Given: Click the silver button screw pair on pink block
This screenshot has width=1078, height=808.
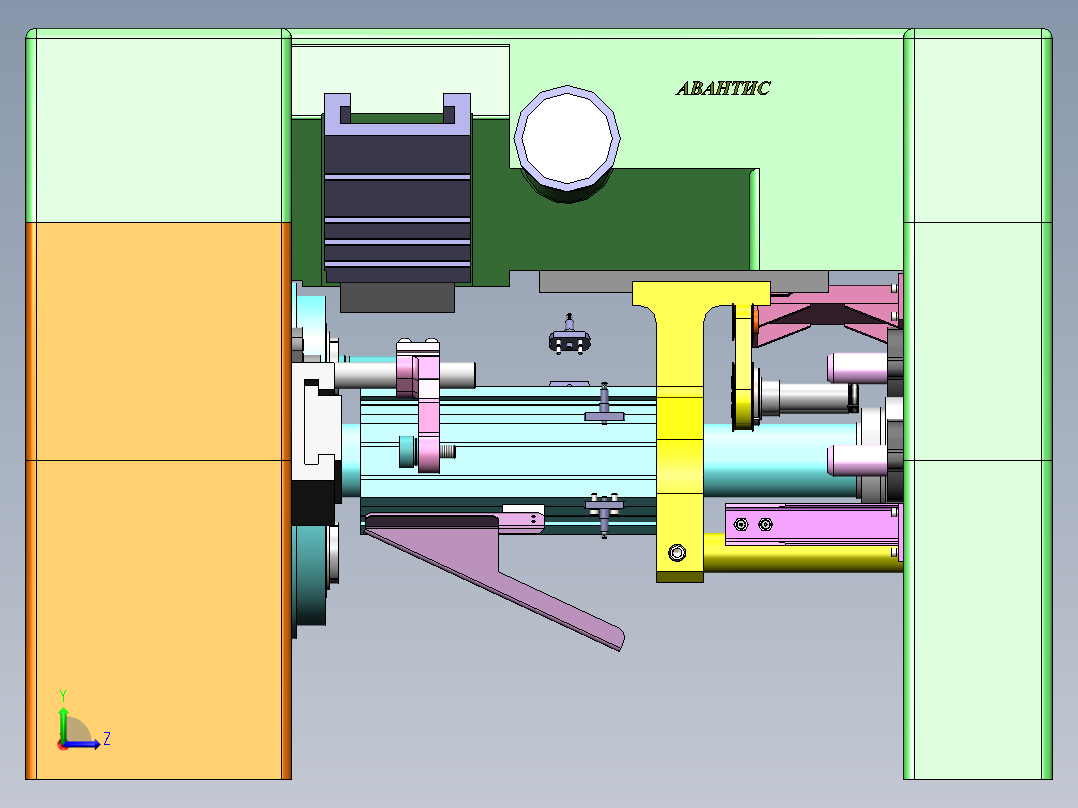Looking at the screenshot, I should coord(752,523).
